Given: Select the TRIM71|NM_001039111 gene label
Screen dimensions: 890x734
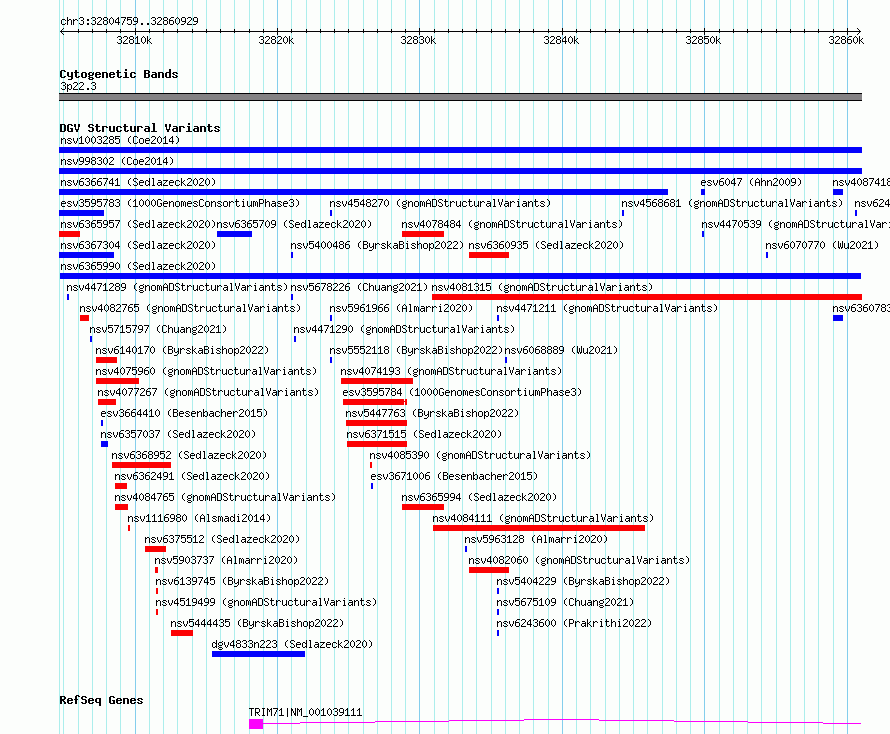Looking at the screenshot, I should tap(305, 712).
